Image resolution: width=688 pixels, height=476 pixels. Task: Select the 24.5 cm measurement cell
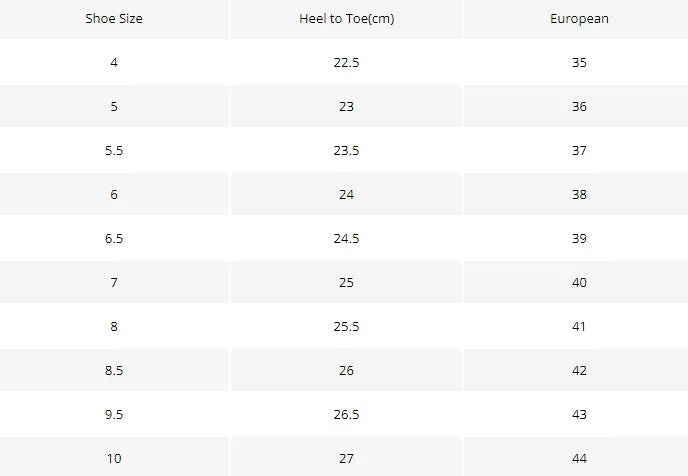346,238
